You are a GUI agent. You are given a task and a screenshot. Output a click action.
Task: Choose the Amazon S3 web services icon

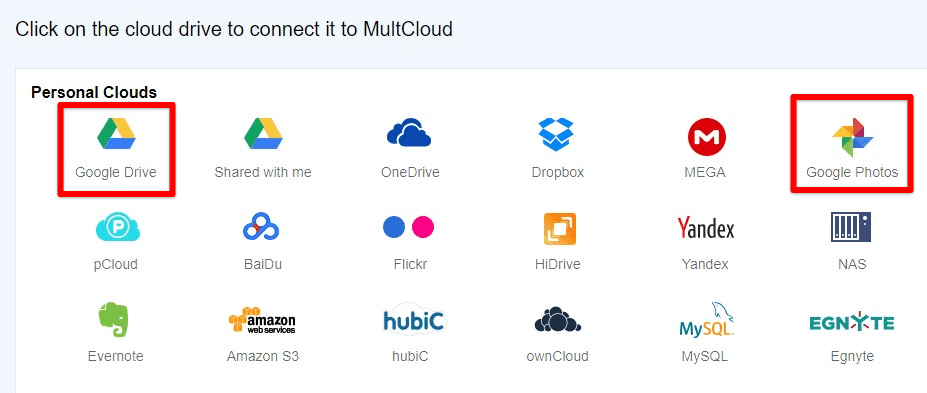coord(262,321)
